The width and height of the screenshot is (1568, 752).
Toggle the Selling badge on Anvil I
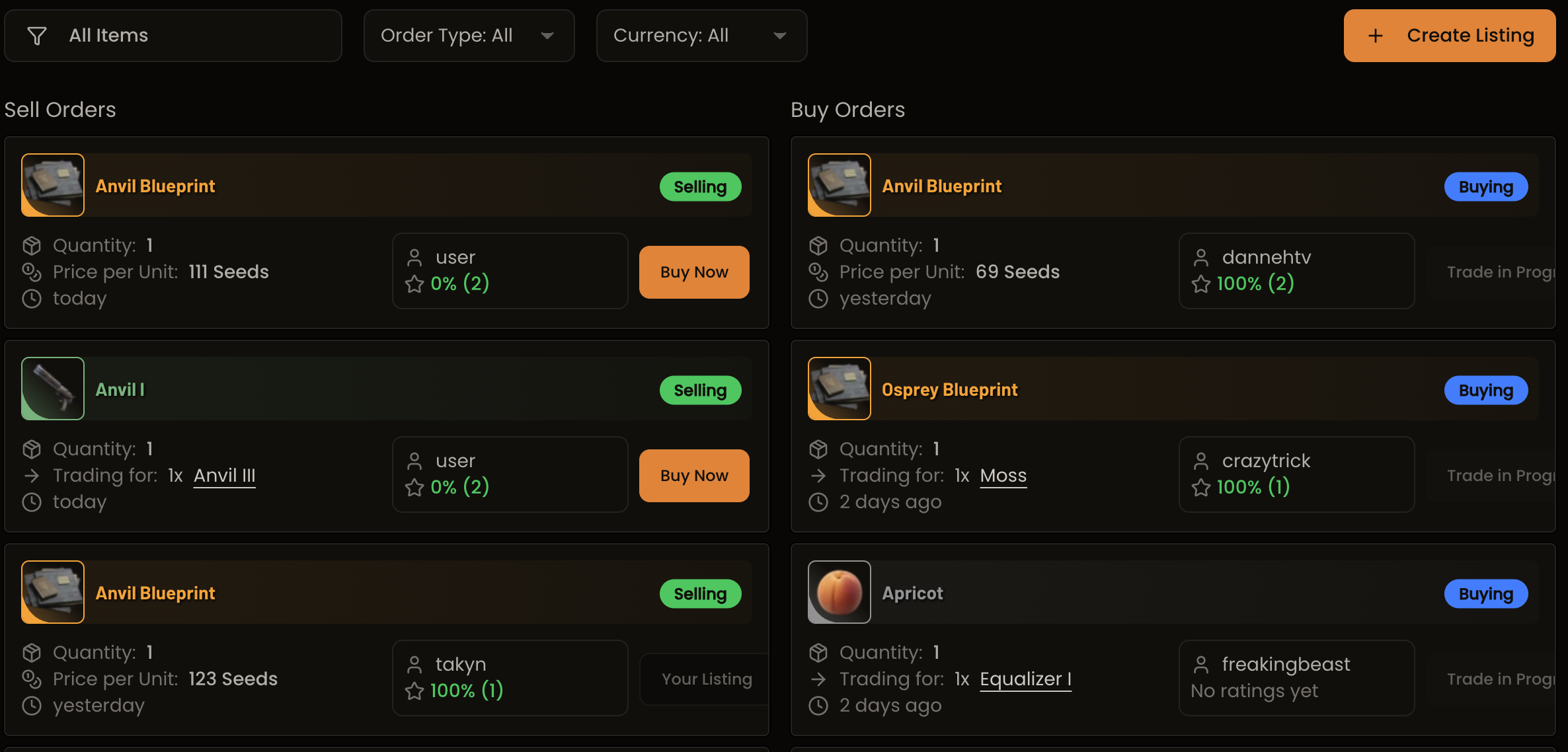[x=700, y=390]
